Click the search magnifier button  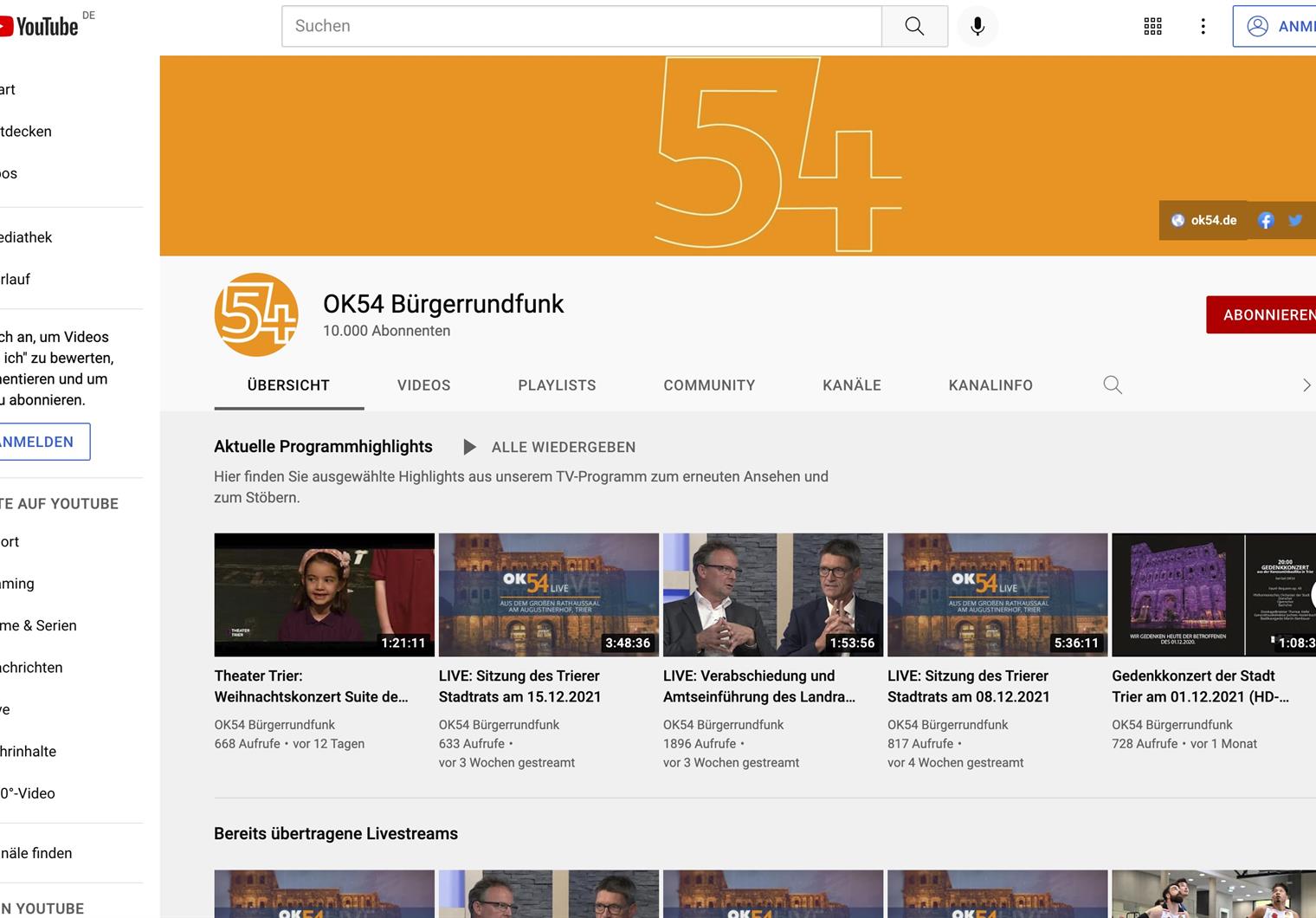pyautogui.click(x=914, y=26)
